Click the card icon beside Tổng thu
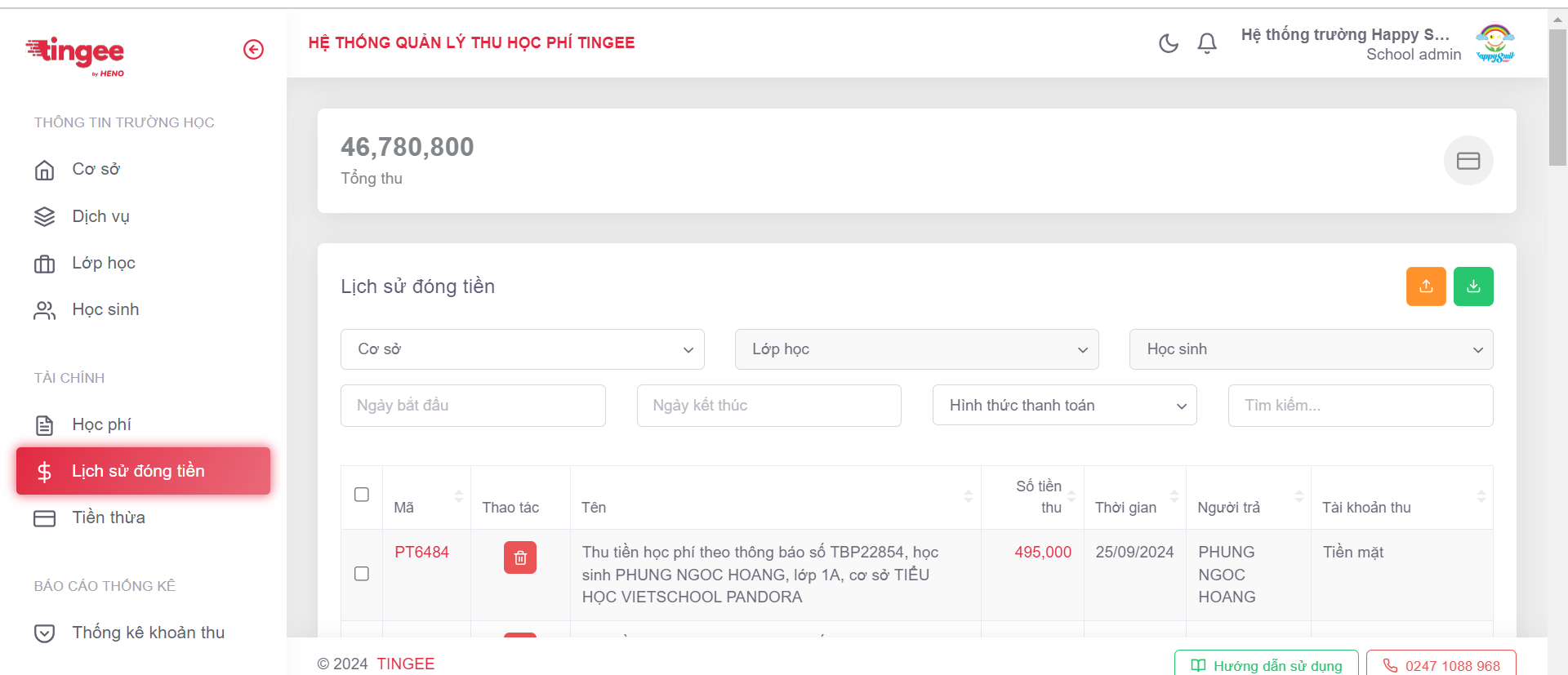This screenshot has height=675, width=1568. 1468,161
